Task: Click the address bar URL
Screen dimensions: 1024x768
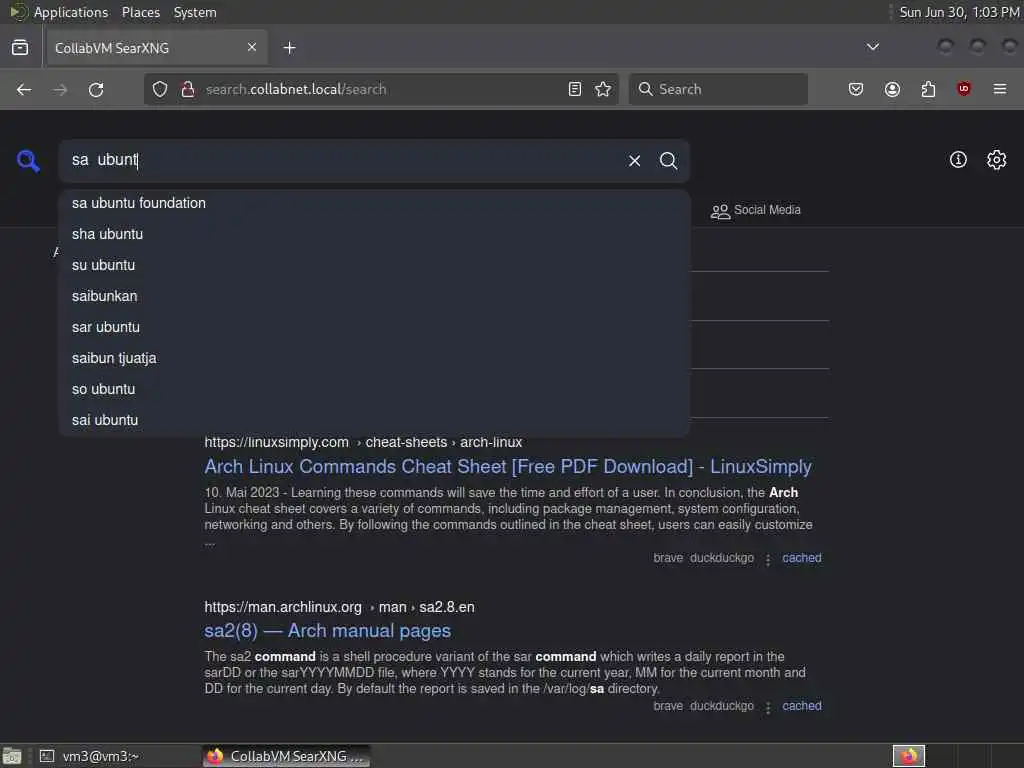Action: [296, 89]
